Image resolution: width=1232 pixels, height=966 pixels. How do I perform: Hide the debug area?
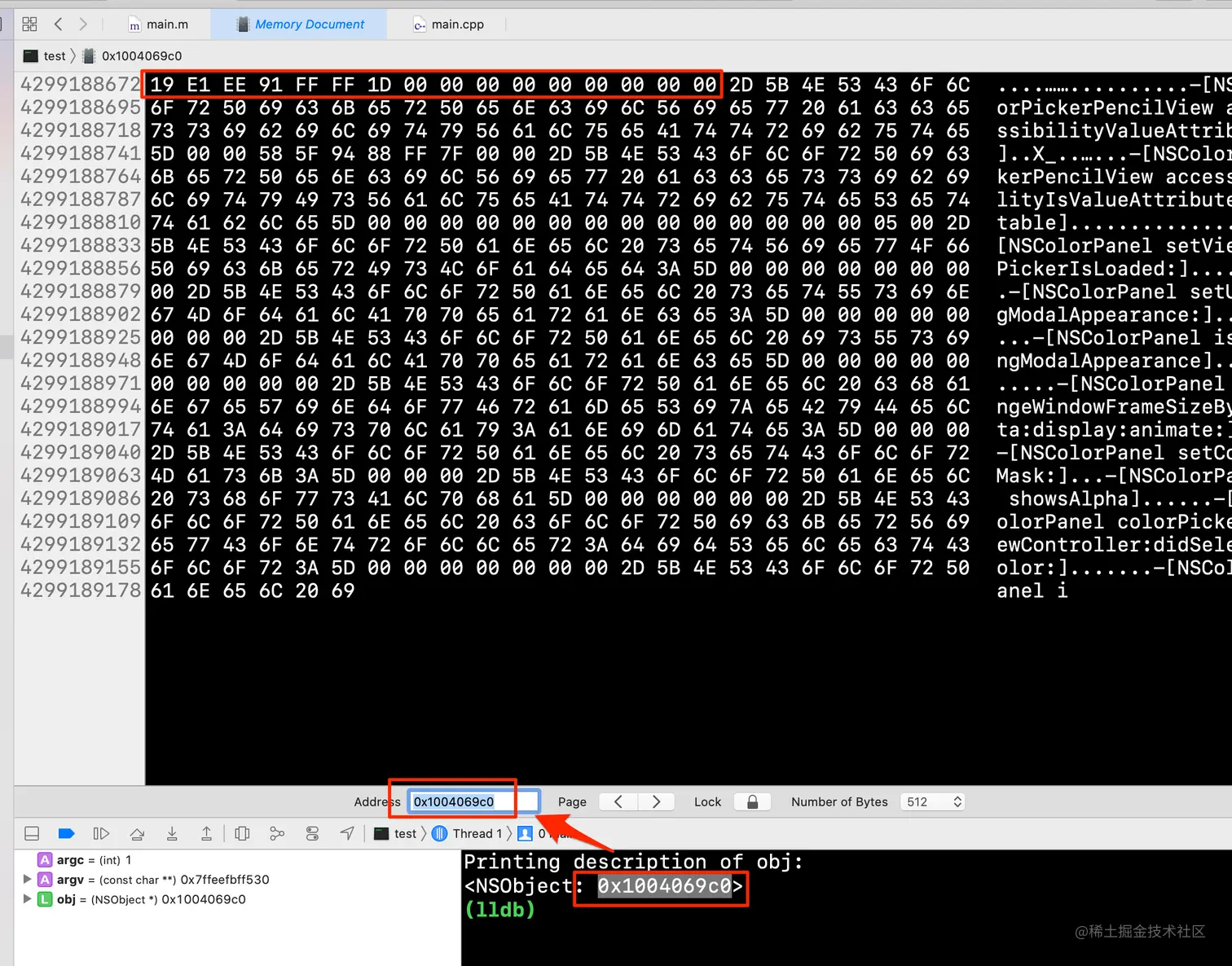(x=32, y=833)
